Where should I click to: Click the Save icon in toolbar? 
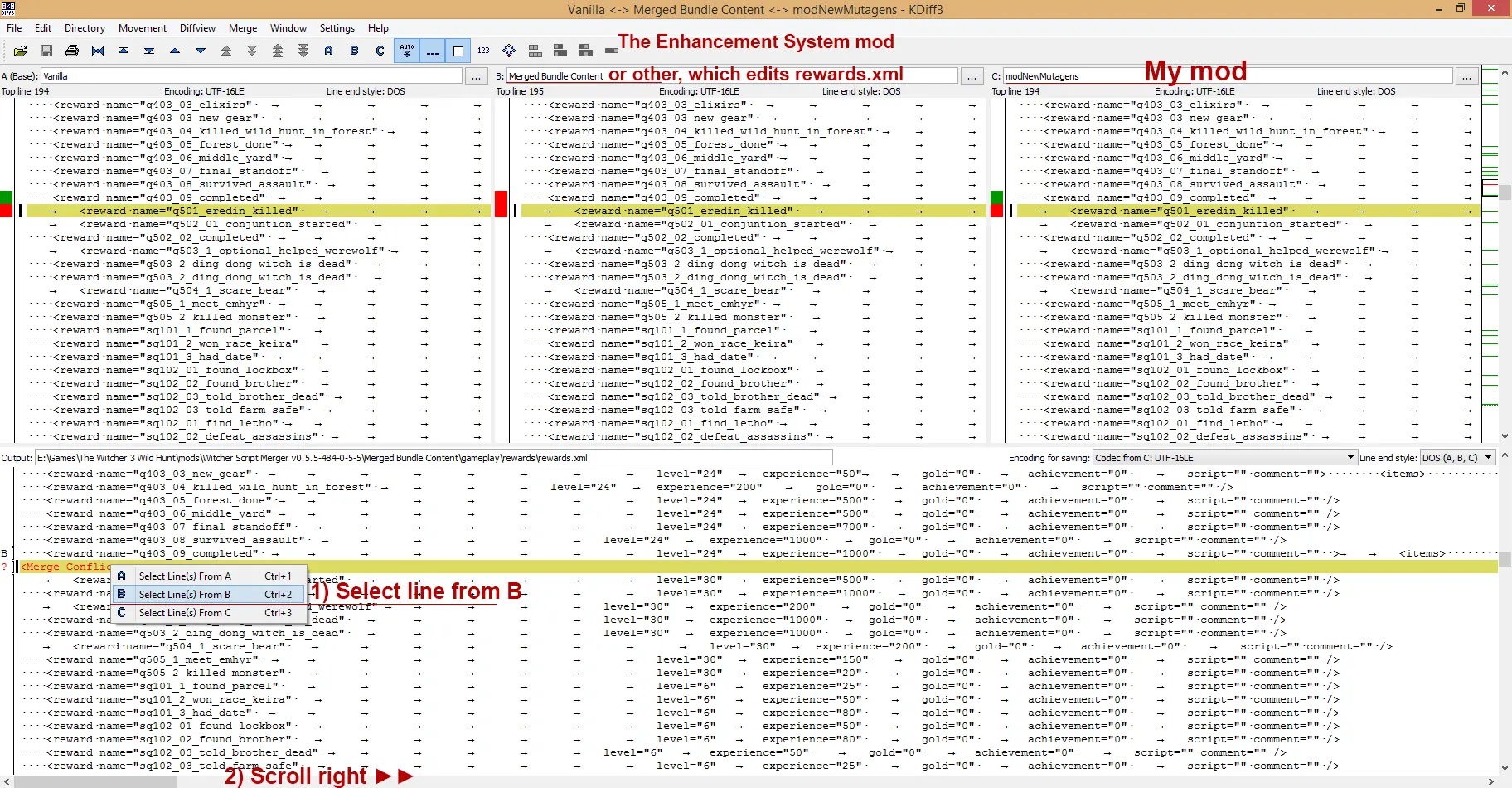[46, 51]
